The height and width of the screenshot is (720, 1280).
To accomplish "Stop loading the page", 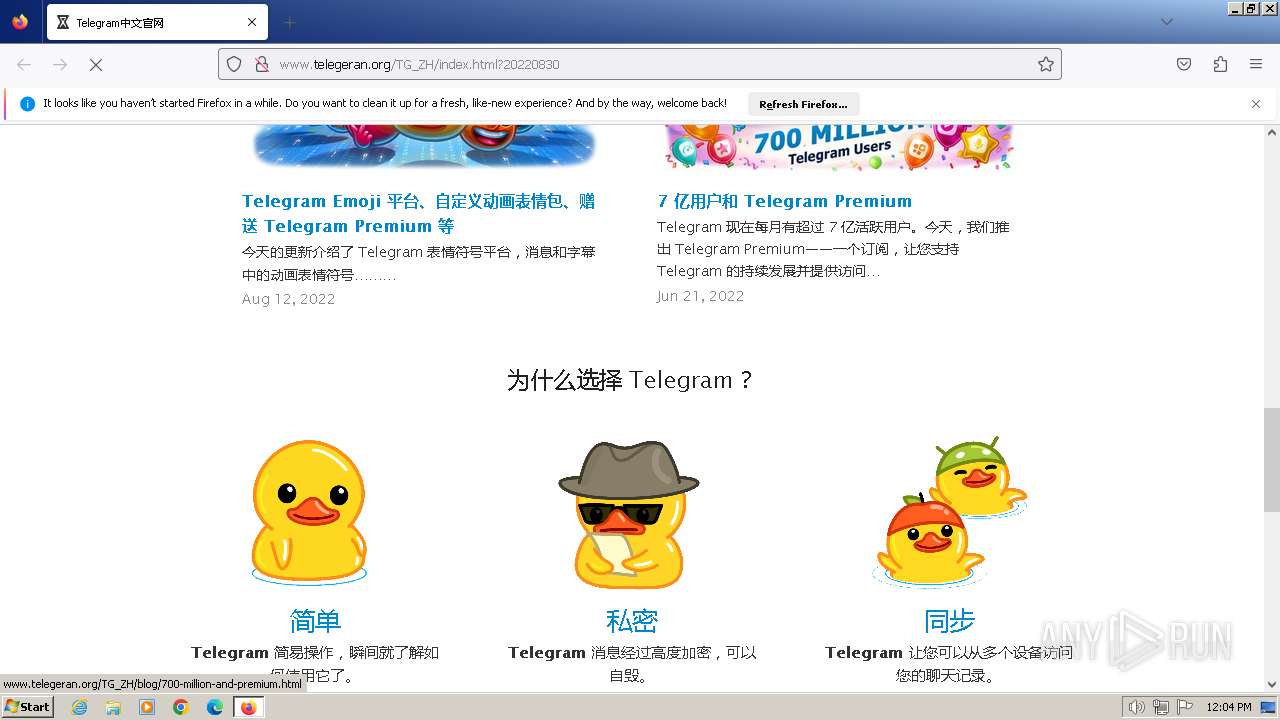I will click(96, 64).
